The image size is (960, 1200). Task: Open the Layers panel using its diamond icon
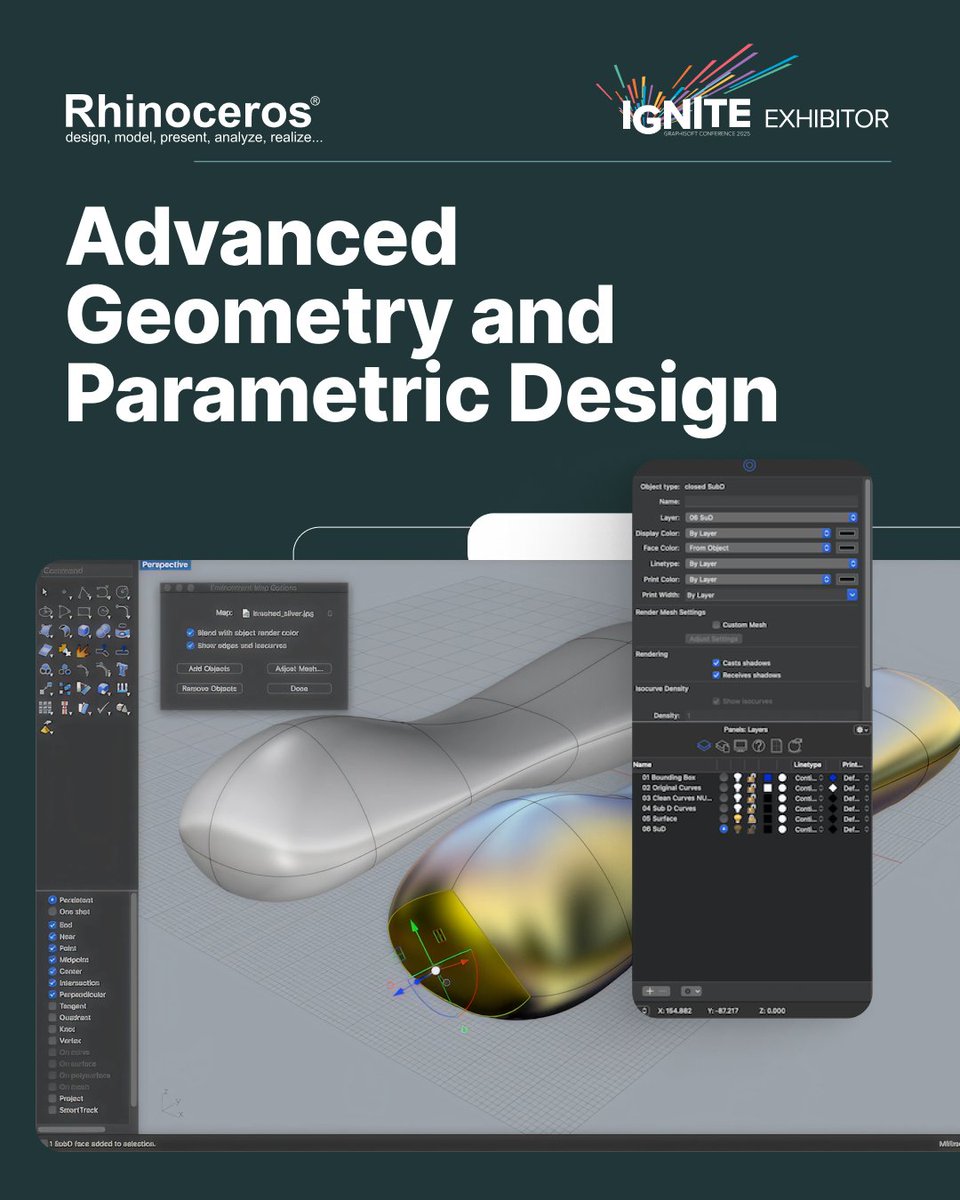click(x=704, y=744)
